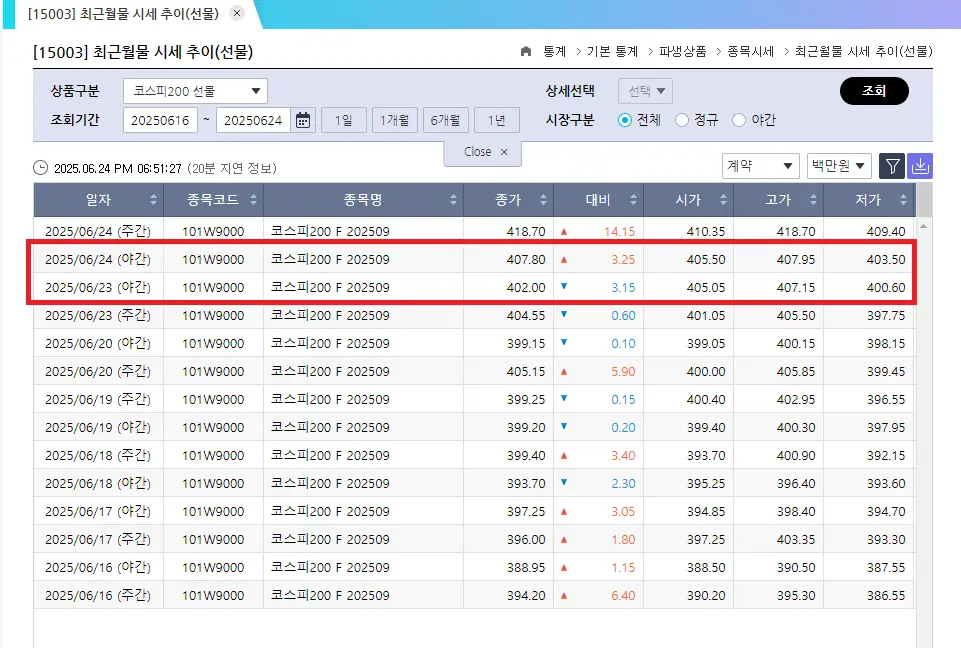Sort table by 고가 column arrows
This screenshot has width=961, height=648.
[x=813, y=200]
